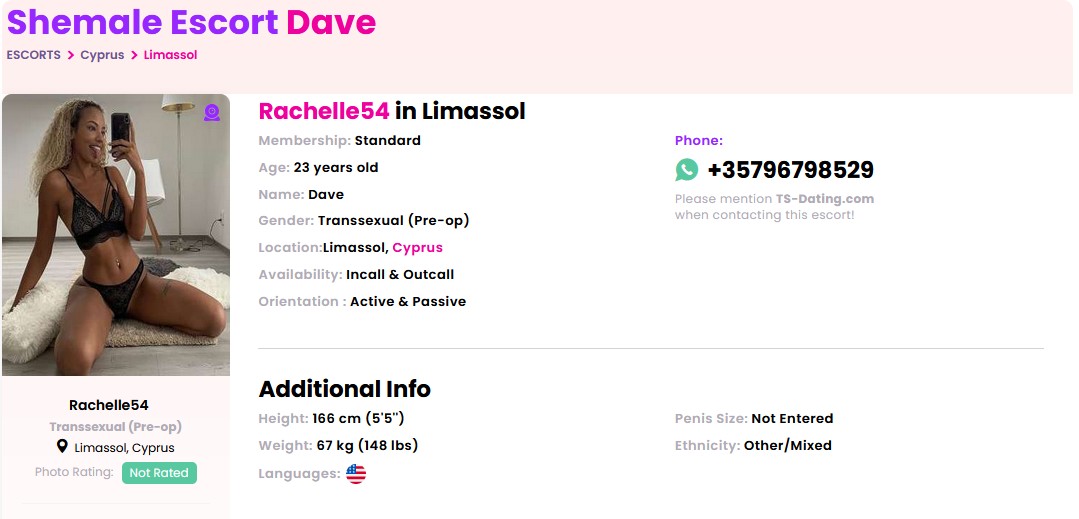Click the green WhatsApp icon

(686, 170)
